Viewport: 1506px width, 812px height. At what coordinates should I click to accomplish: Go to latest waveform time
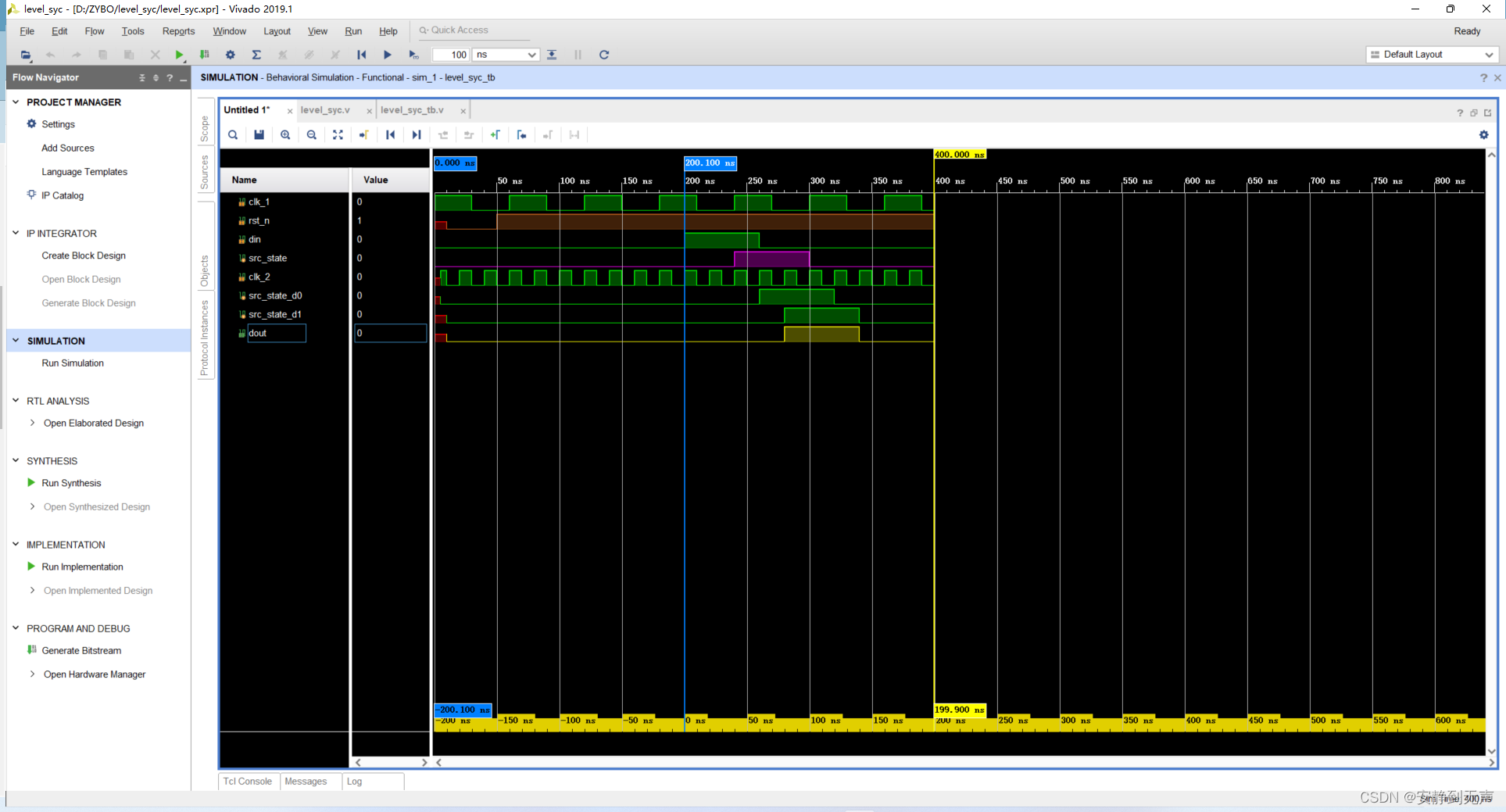click(x=417, y=134)
